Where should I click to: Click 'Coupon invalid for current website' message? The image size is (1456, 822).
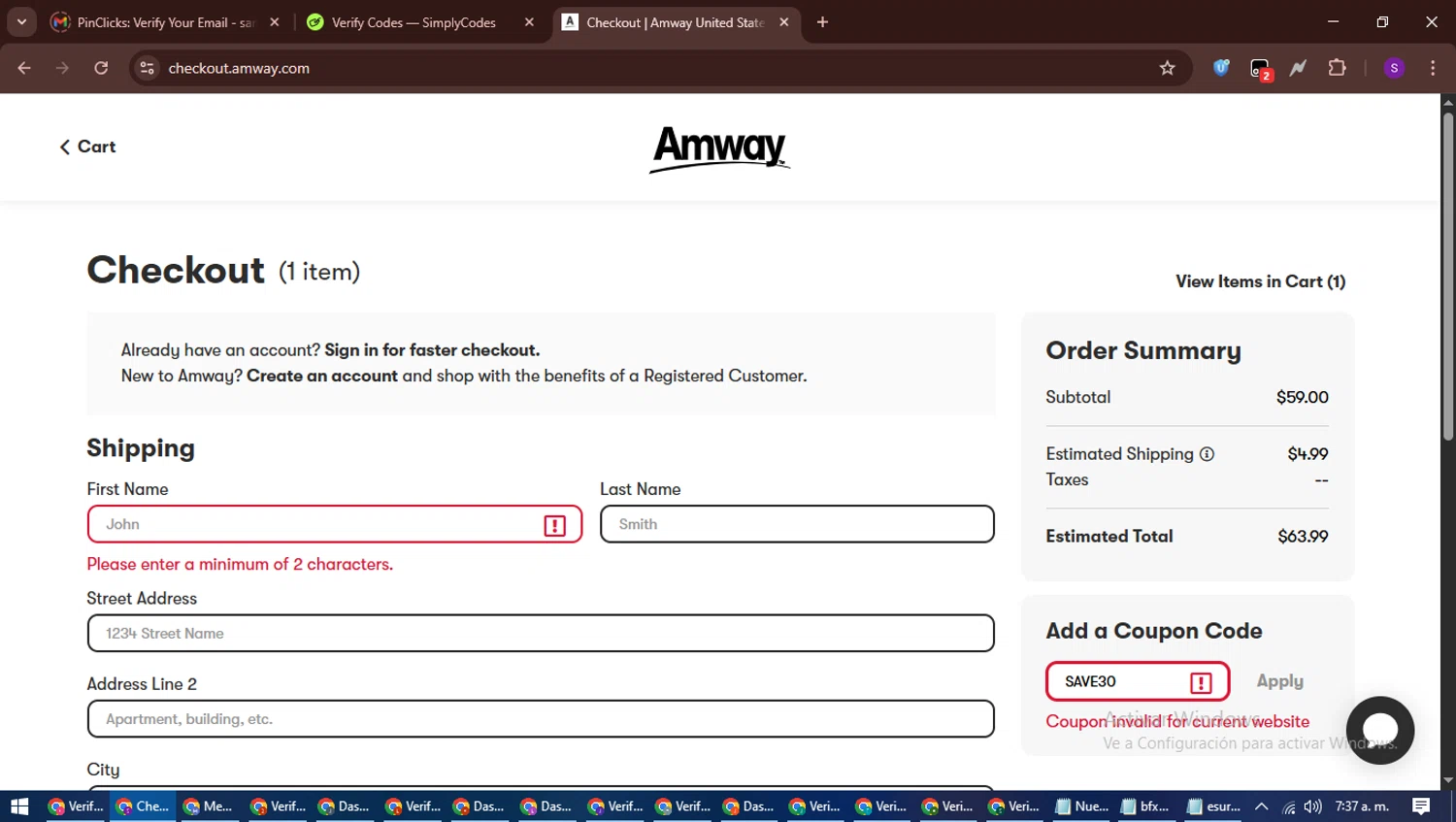[1177, 721]
